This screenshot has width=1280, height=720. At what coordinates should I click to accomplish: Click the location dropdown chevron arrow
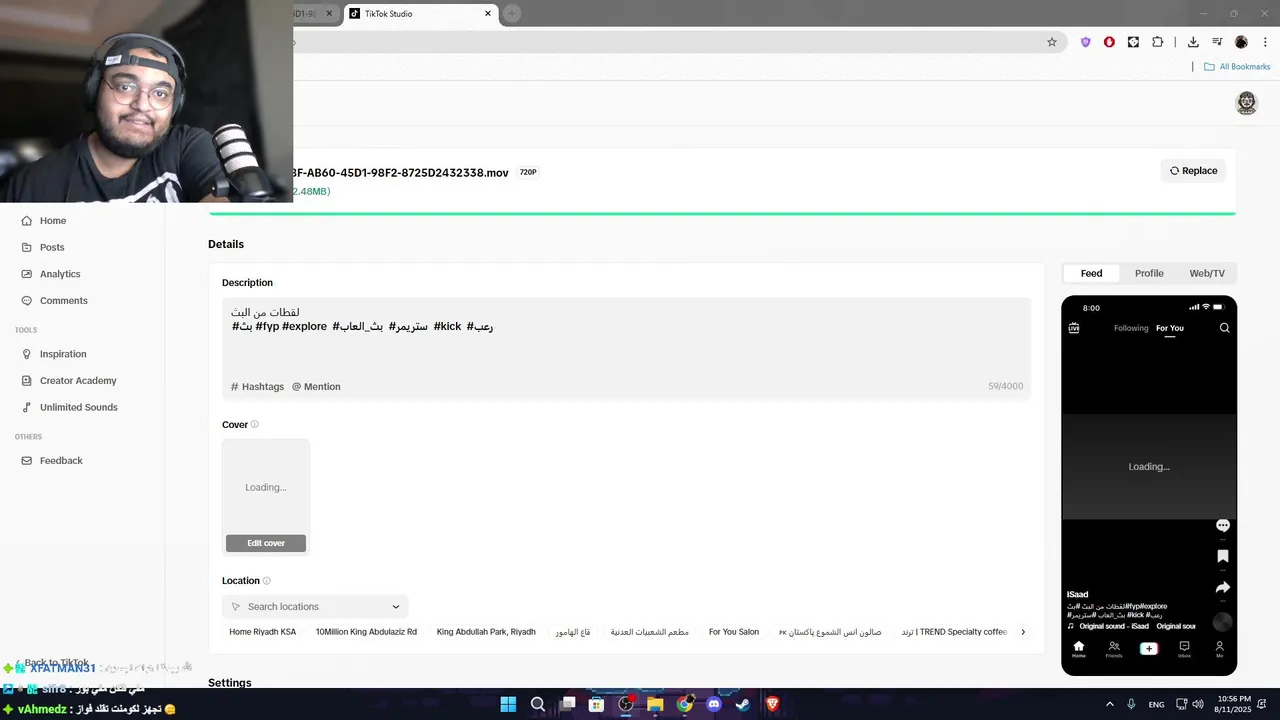pyautogui.click(x=396, y=607)
